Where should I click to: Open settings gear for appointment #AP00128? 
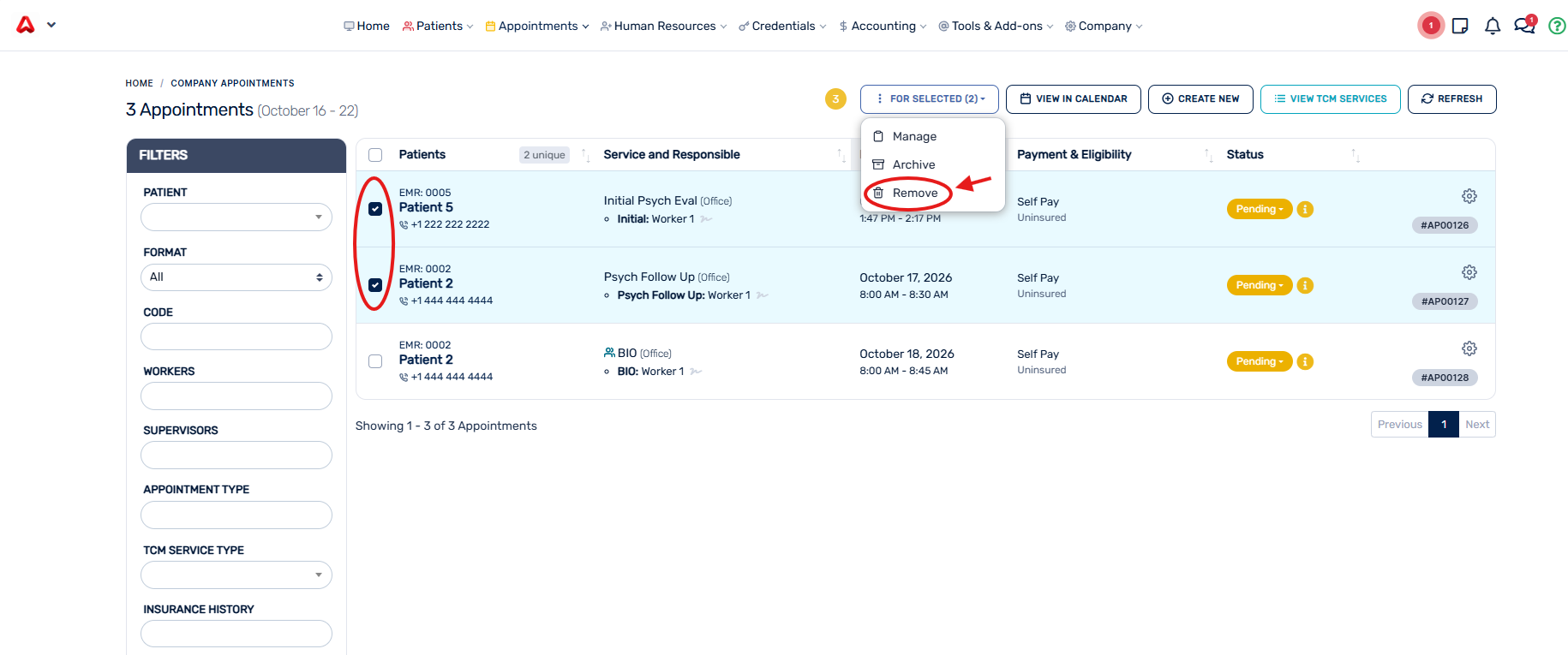point(1469,348)
